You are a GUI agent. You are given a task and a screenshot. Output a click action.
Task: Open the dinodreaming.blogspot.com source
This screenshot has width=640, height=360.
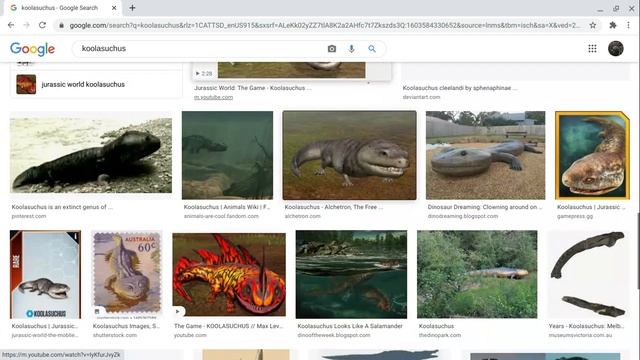pyautogui.click(x=463, y=216)
